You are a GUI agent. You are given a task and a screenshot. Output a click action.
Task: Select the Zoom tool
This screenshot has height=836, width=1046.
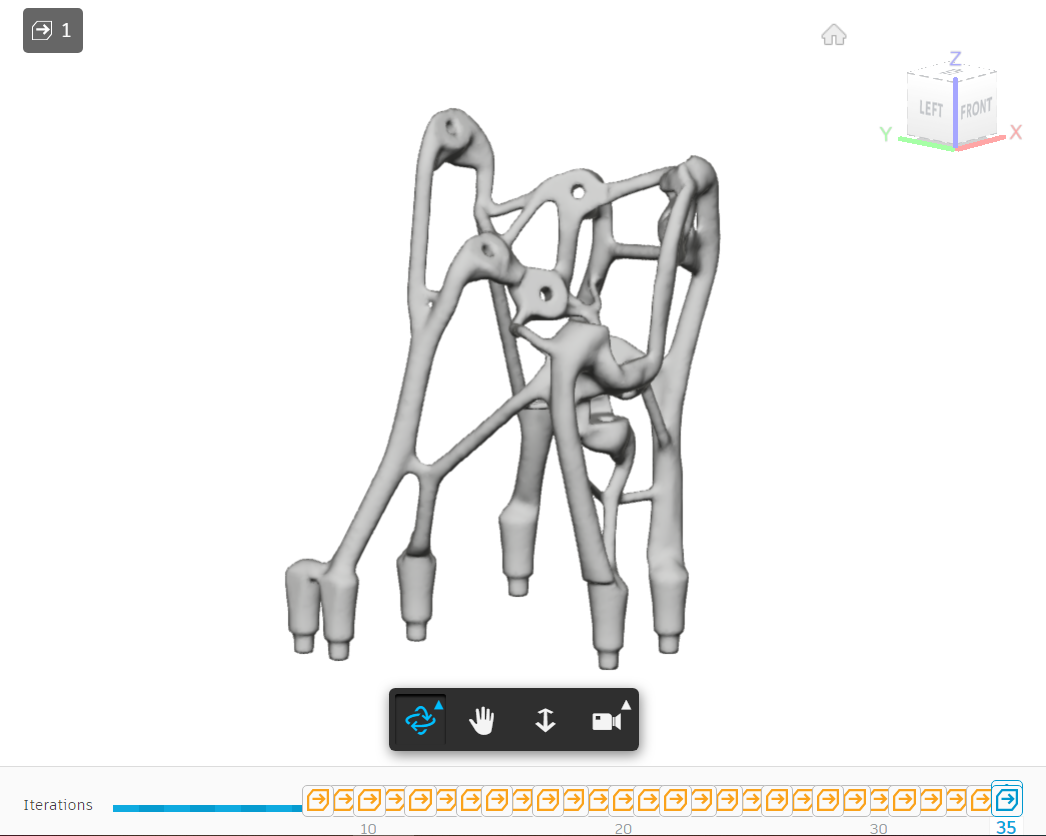pyautogui.click(x=544, y=719)
